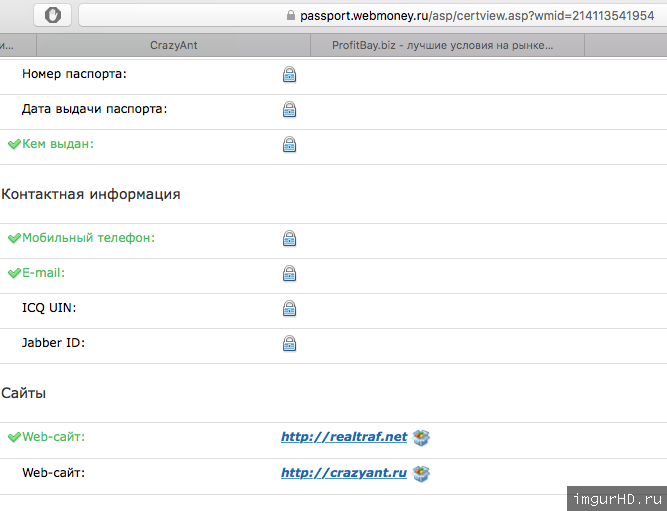The width and height of the screenshot is (667, 511).
Task: Click the green checkmark by Кем выдан
Action: (14, 145)
